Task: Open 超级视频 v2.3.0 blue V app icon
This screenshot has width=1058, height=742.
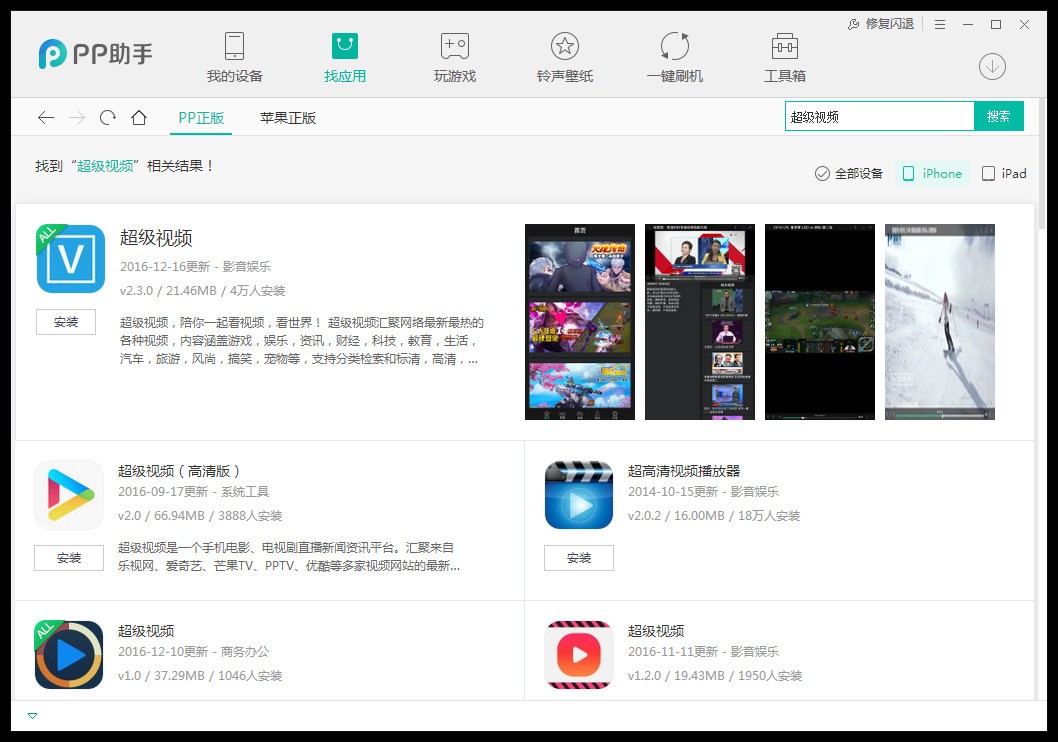Action: pos(70,258)
